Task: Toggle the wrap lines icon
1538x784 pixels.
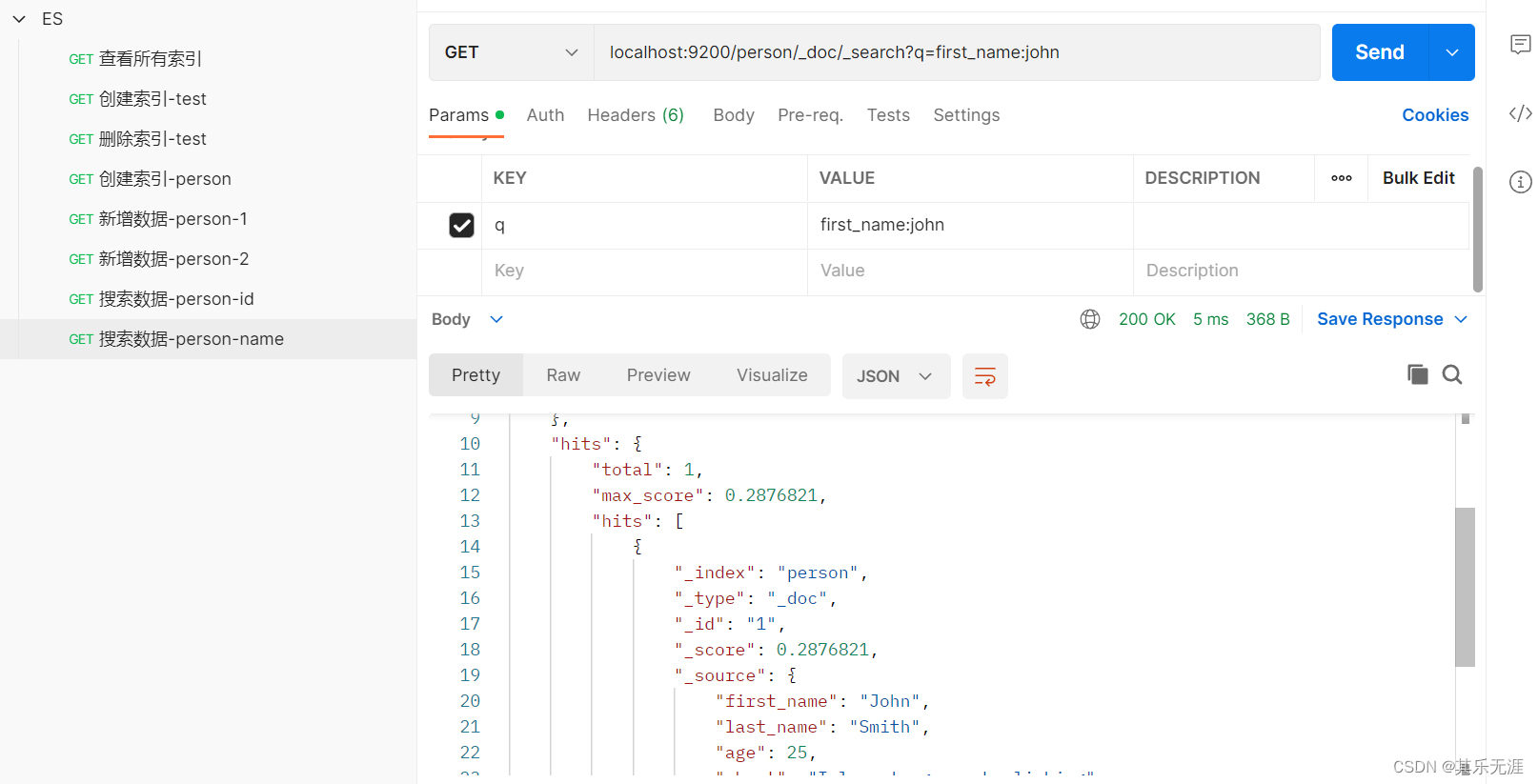Action: click(x=985, y=376)
